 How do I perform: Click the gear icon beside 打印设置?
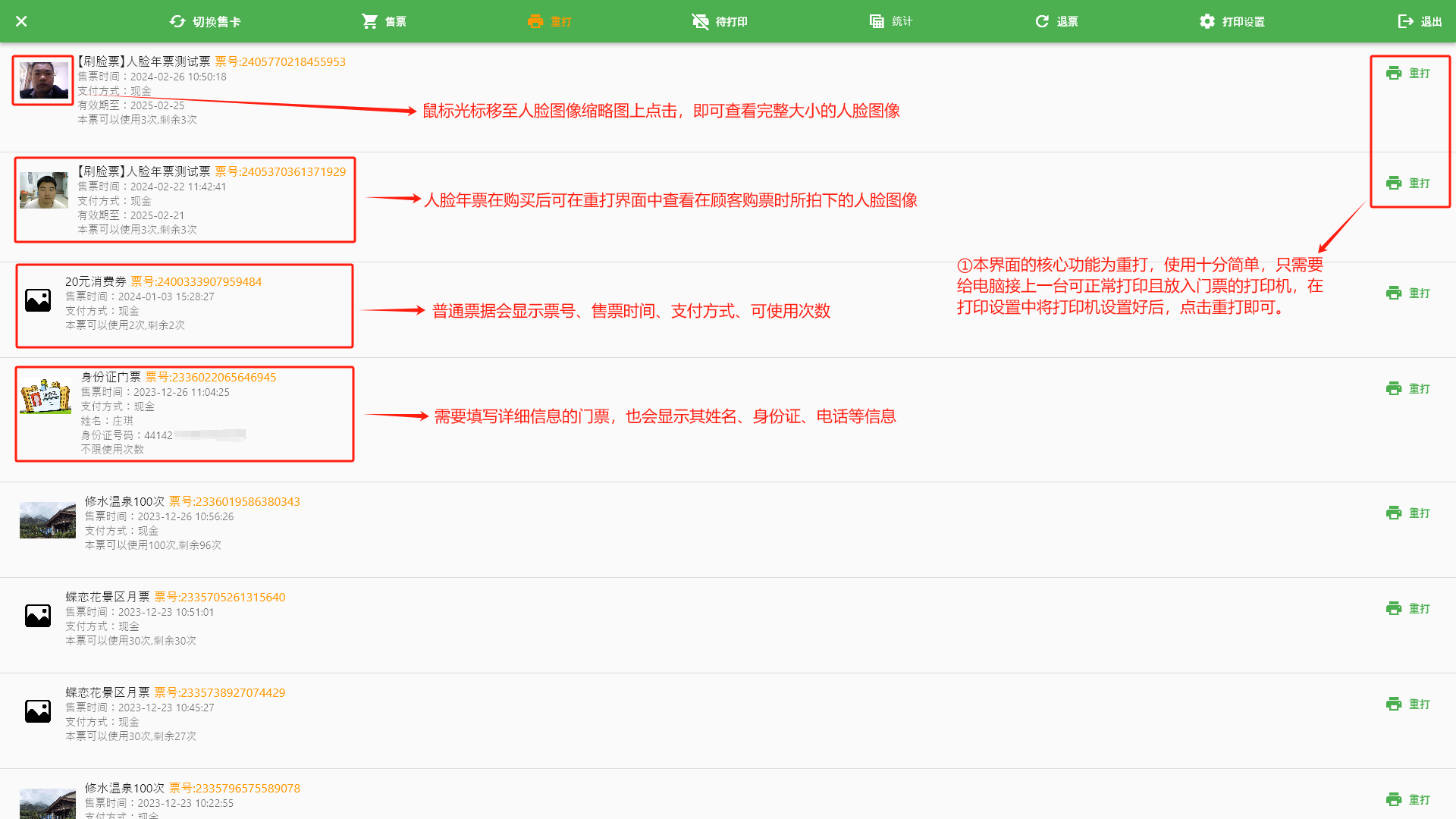coord(1207,21)
